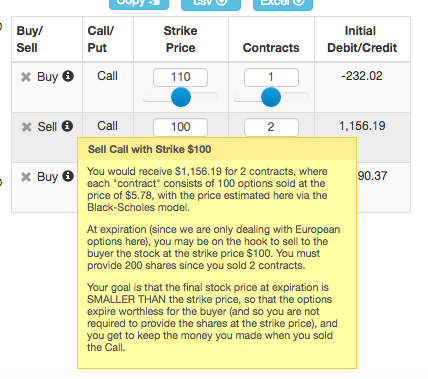This screenshot has width=428, height=379.
Task: Edit the strike price 100 field
Action: (180, 127)
